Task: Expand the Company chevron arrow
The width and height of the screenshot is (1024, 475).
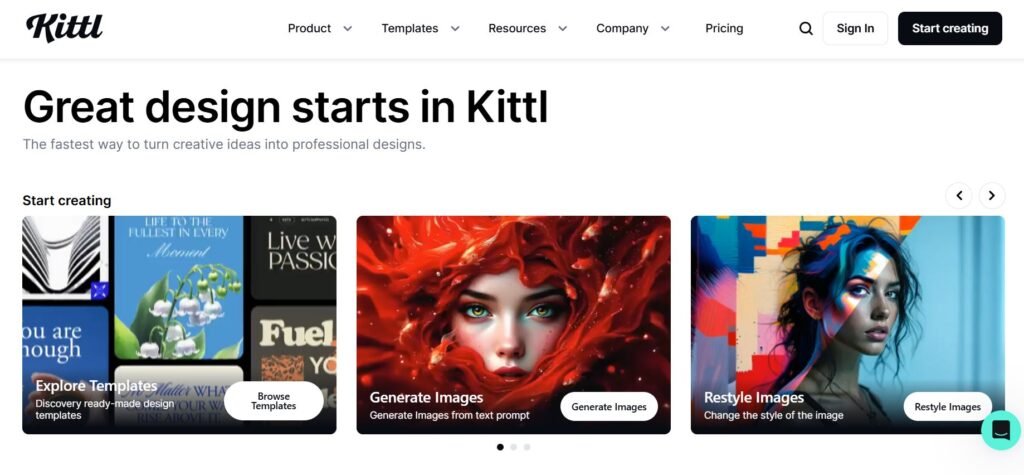Action: coord(665,28)
